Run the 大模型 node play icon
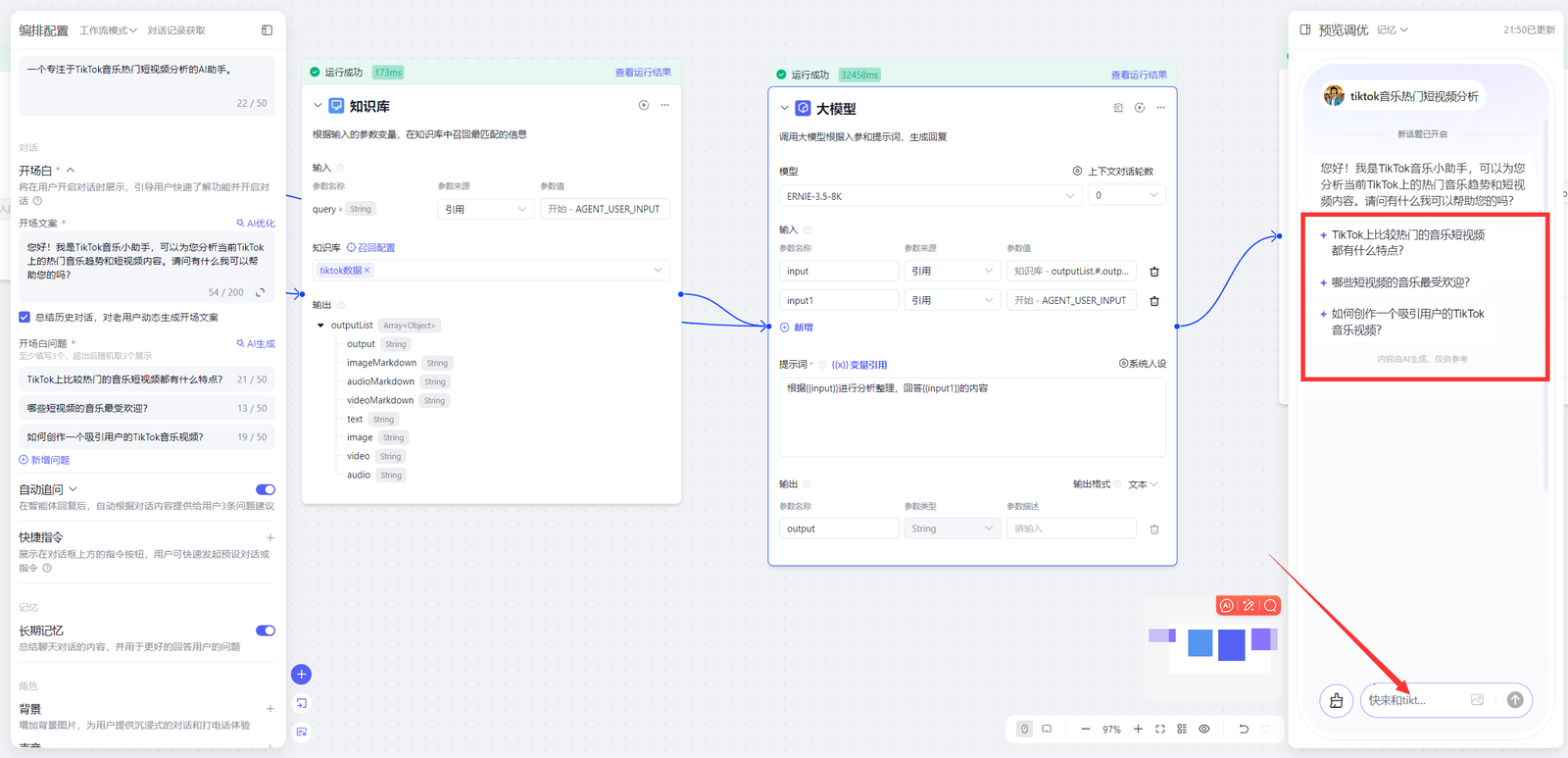1568x758 pixels. (1140, 108)
